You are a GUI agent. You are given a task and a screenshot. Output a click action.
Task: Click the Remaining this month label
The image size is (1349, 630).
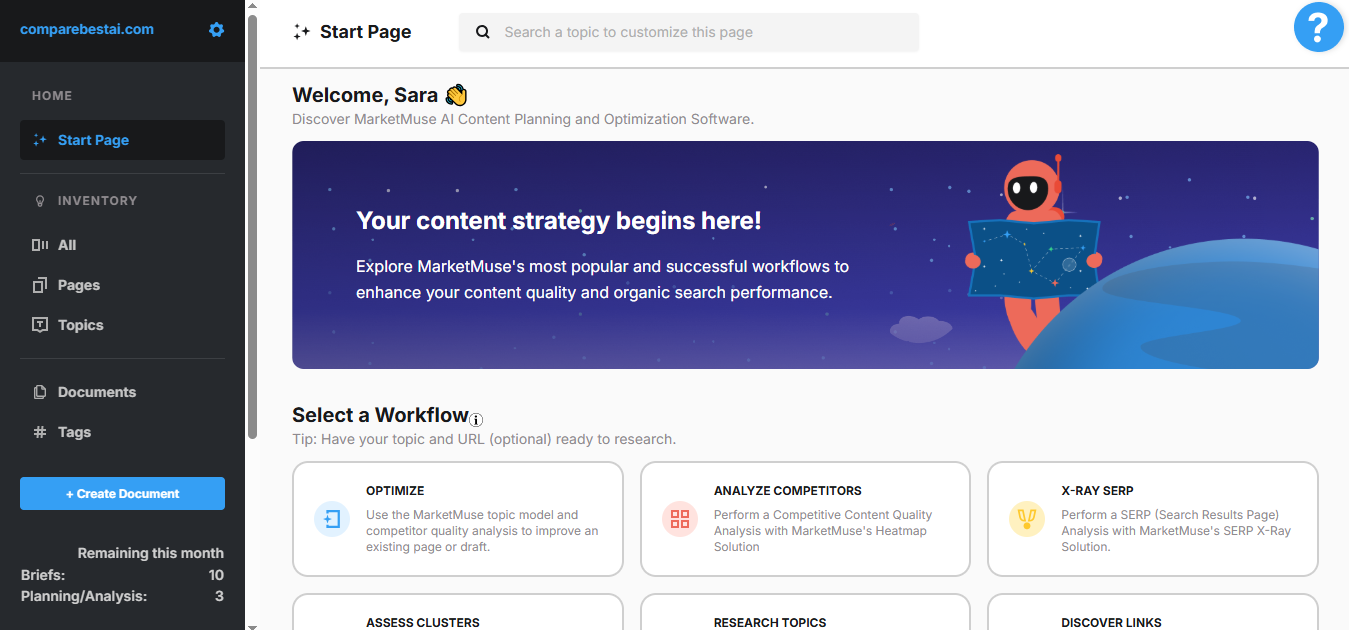coord(151,553)
